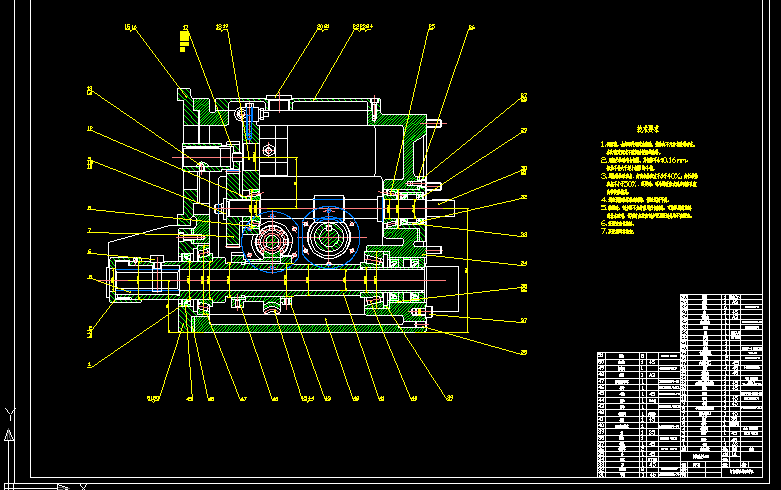Click the yellow highlighted block label at top
The image size is (781, 490).
point(184,40)
